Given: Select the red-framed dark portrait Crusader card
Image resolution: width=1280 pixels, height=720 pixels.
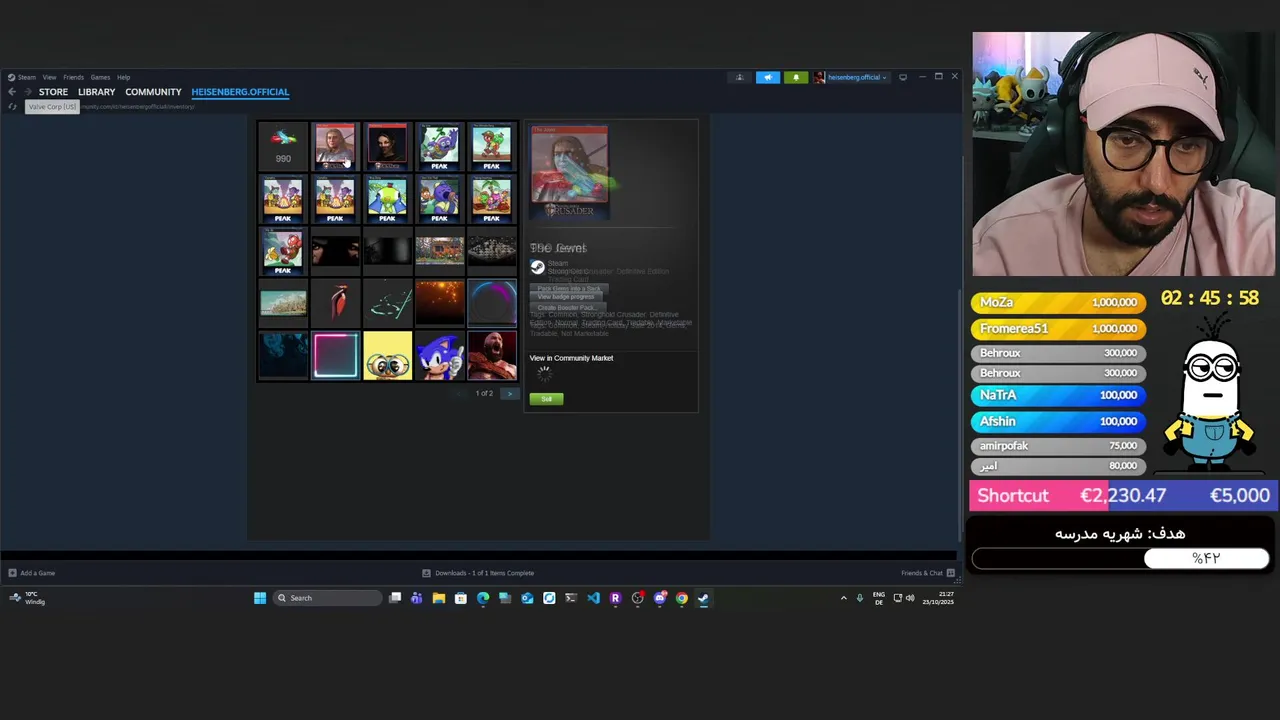Looking at the screenshot, I should point(387,146).
